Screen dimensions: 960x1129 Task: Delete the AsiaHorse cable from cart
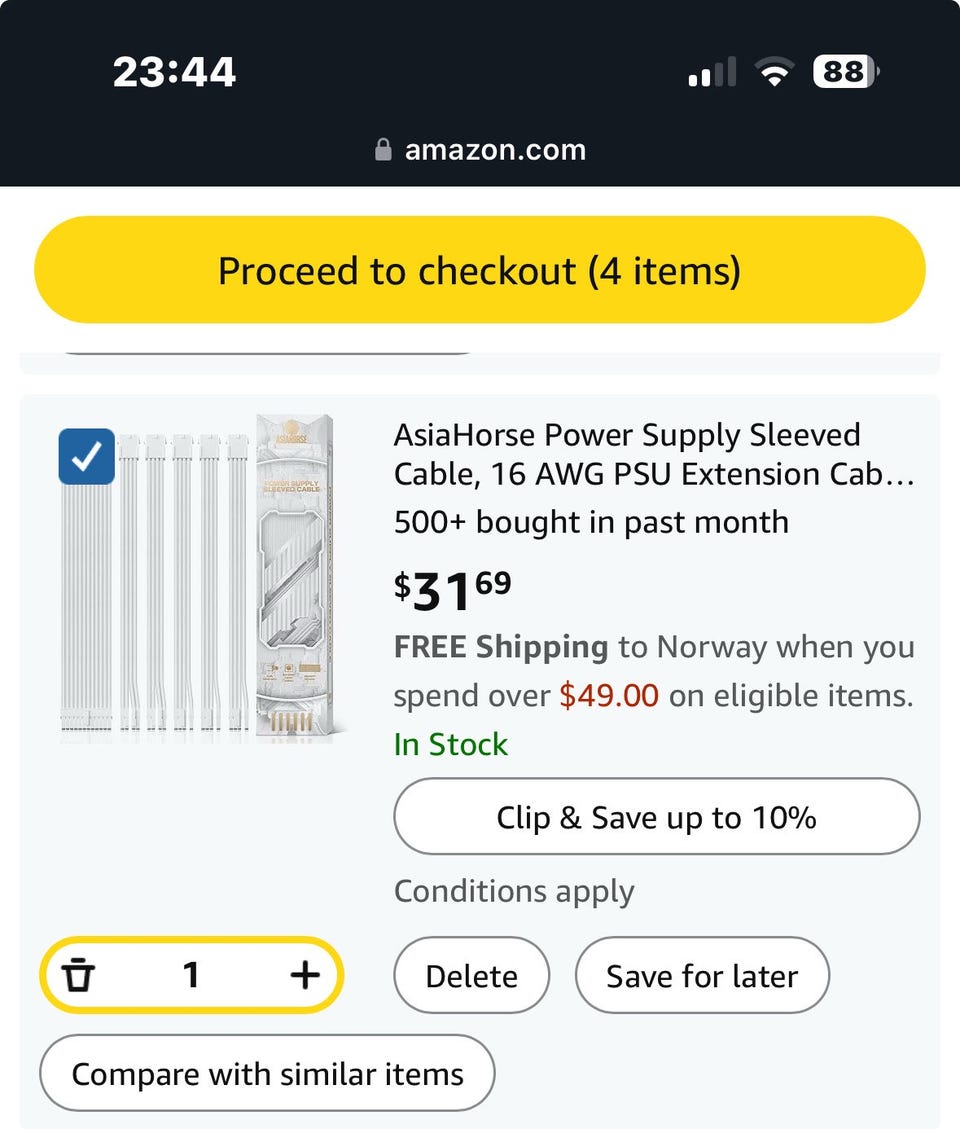point(472,975)
